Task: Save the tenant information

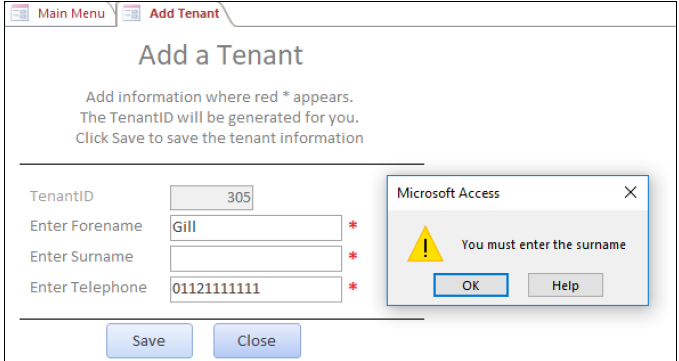Action: (x=149, y=341)
